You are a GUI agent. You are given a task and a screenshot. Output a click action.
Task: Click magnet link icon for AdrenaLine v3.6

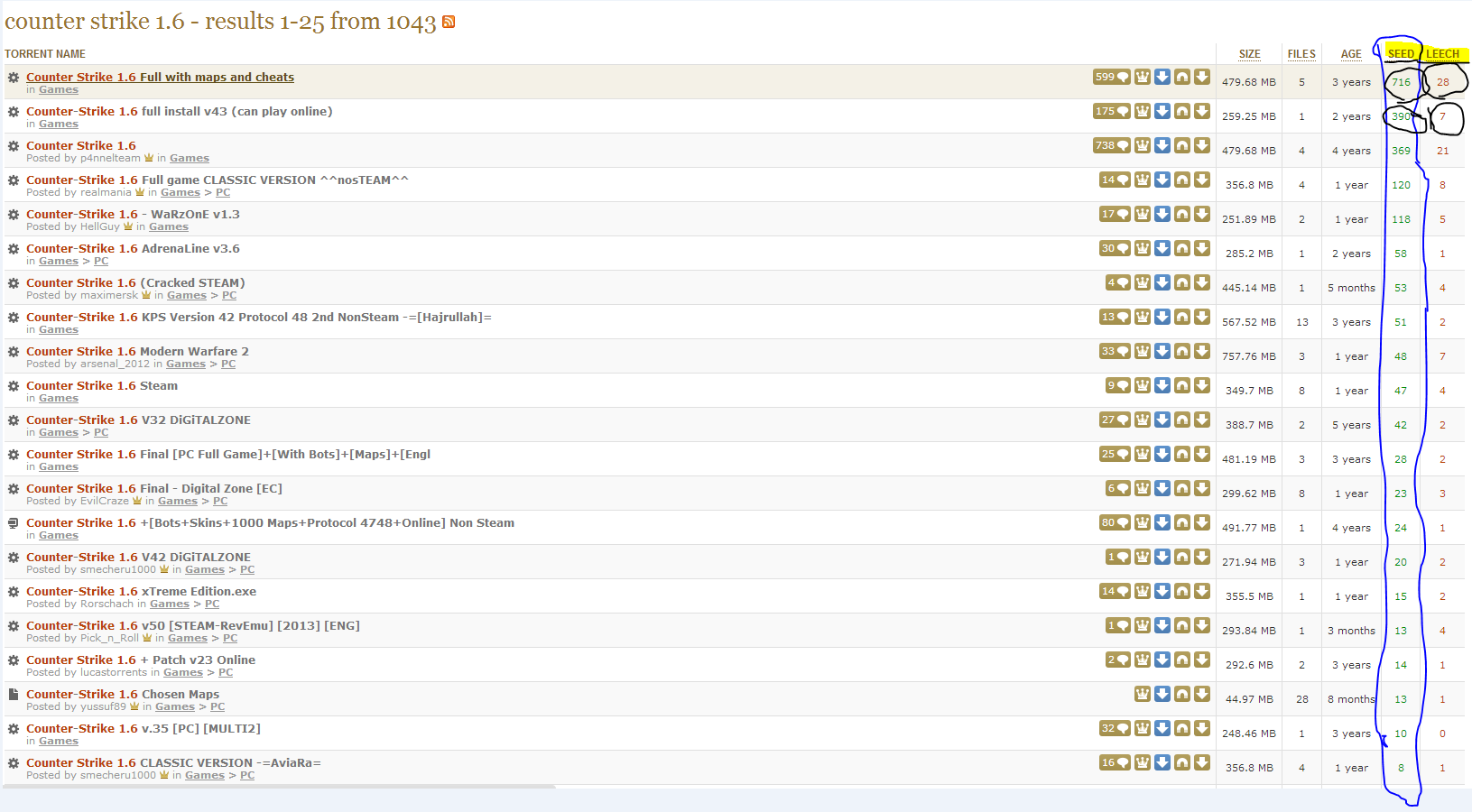tap(1182, 248)
